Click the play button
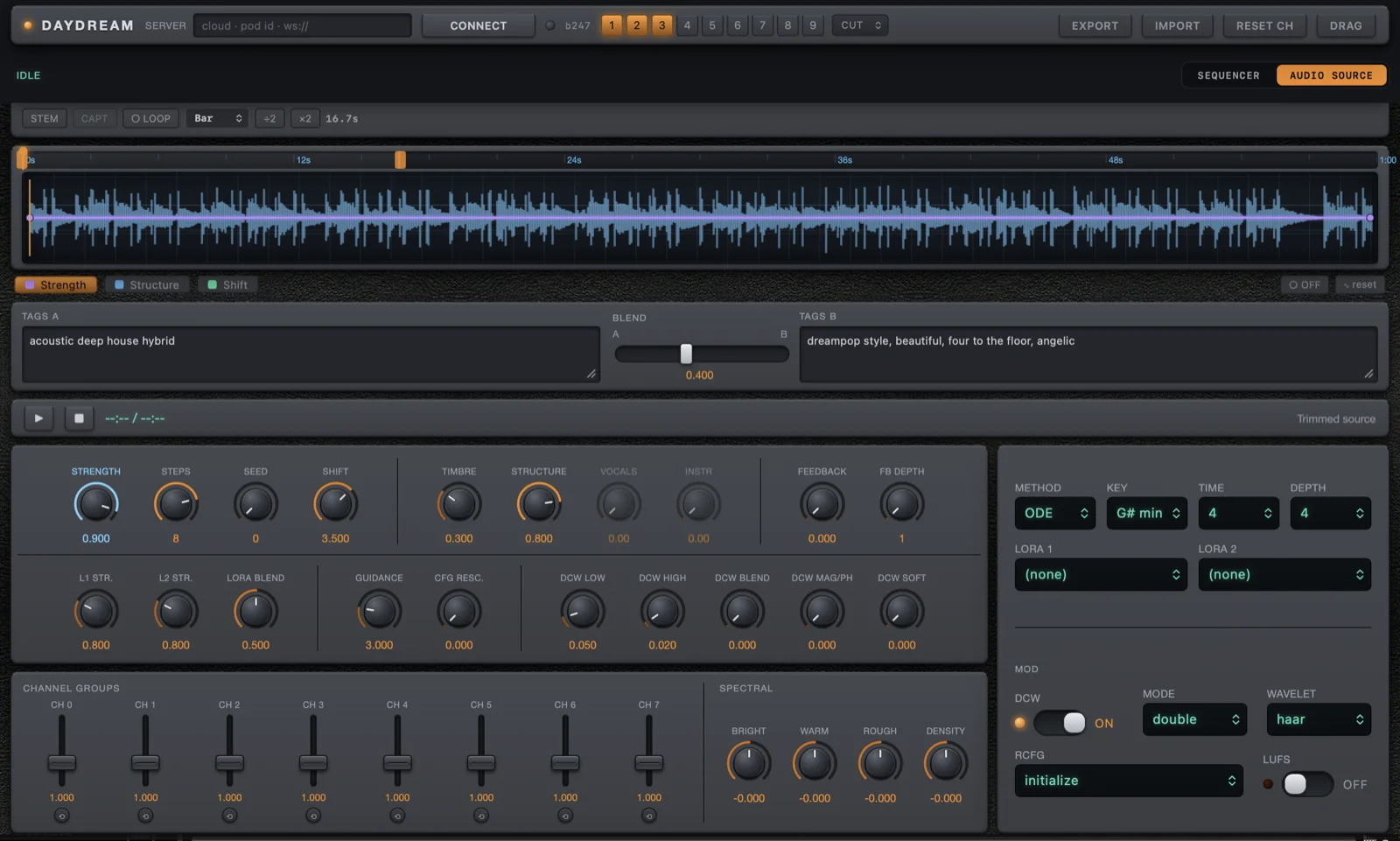The image size is (1400, 841). coord(38,418)
